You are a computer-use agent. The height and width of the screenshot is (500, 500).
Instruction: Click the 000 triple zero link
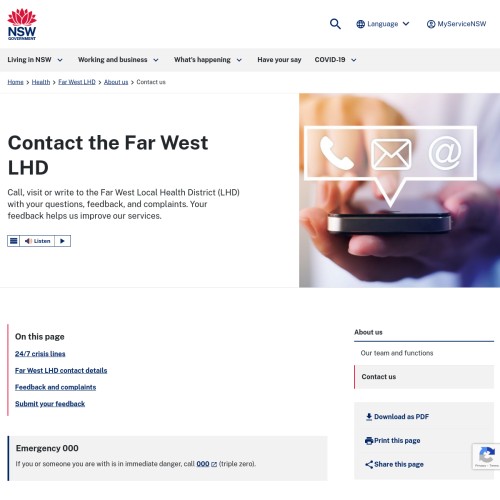203,464
